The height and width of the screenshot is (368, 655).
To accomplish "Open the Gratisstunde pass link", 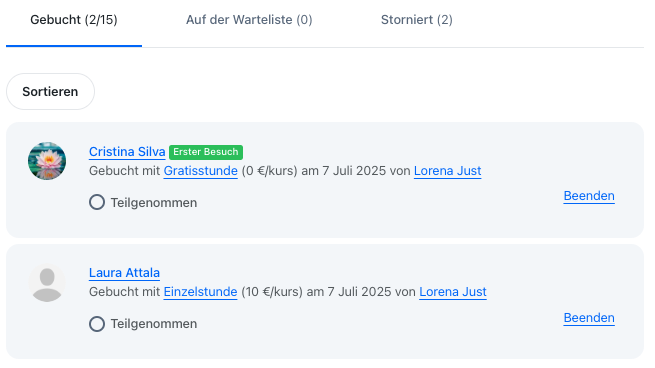I will click(201, 171).
